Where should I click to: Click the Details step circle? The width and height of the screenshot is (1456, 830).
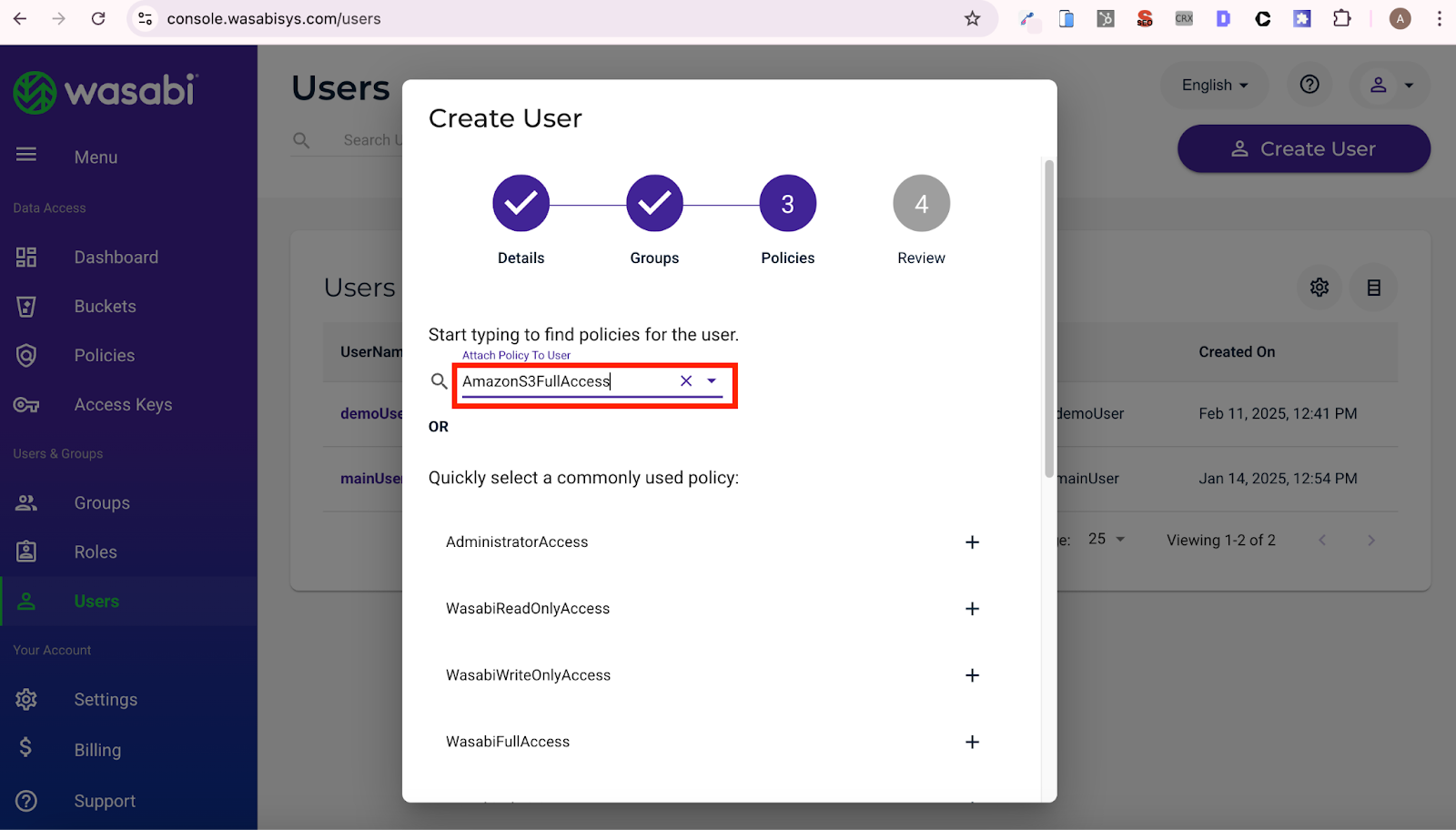(x=521, y=203)
